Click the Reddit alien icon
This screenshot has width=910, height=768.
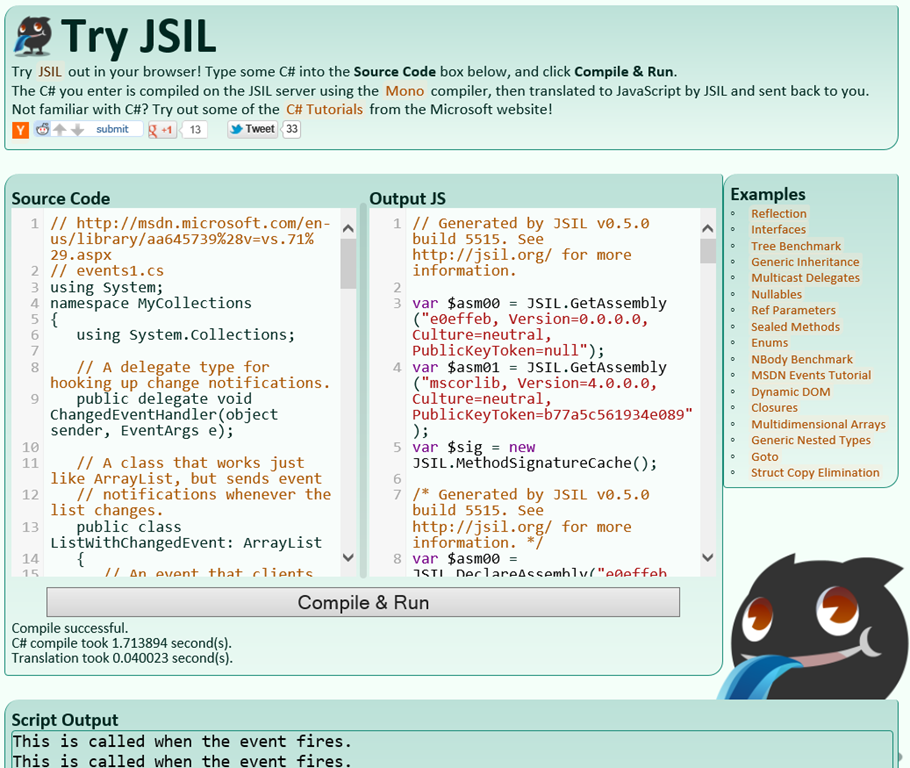pyautogui.click(x=42, y=129)
